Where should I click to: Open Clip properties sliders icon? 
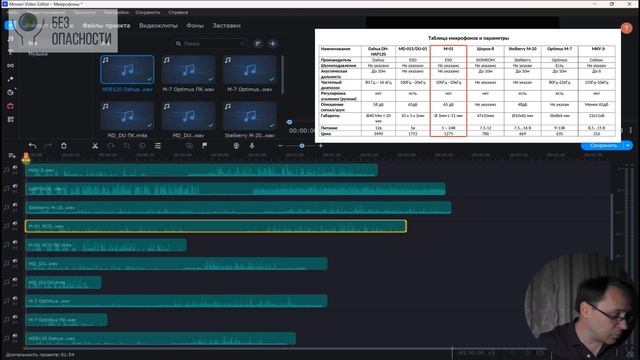pos(158,146)
